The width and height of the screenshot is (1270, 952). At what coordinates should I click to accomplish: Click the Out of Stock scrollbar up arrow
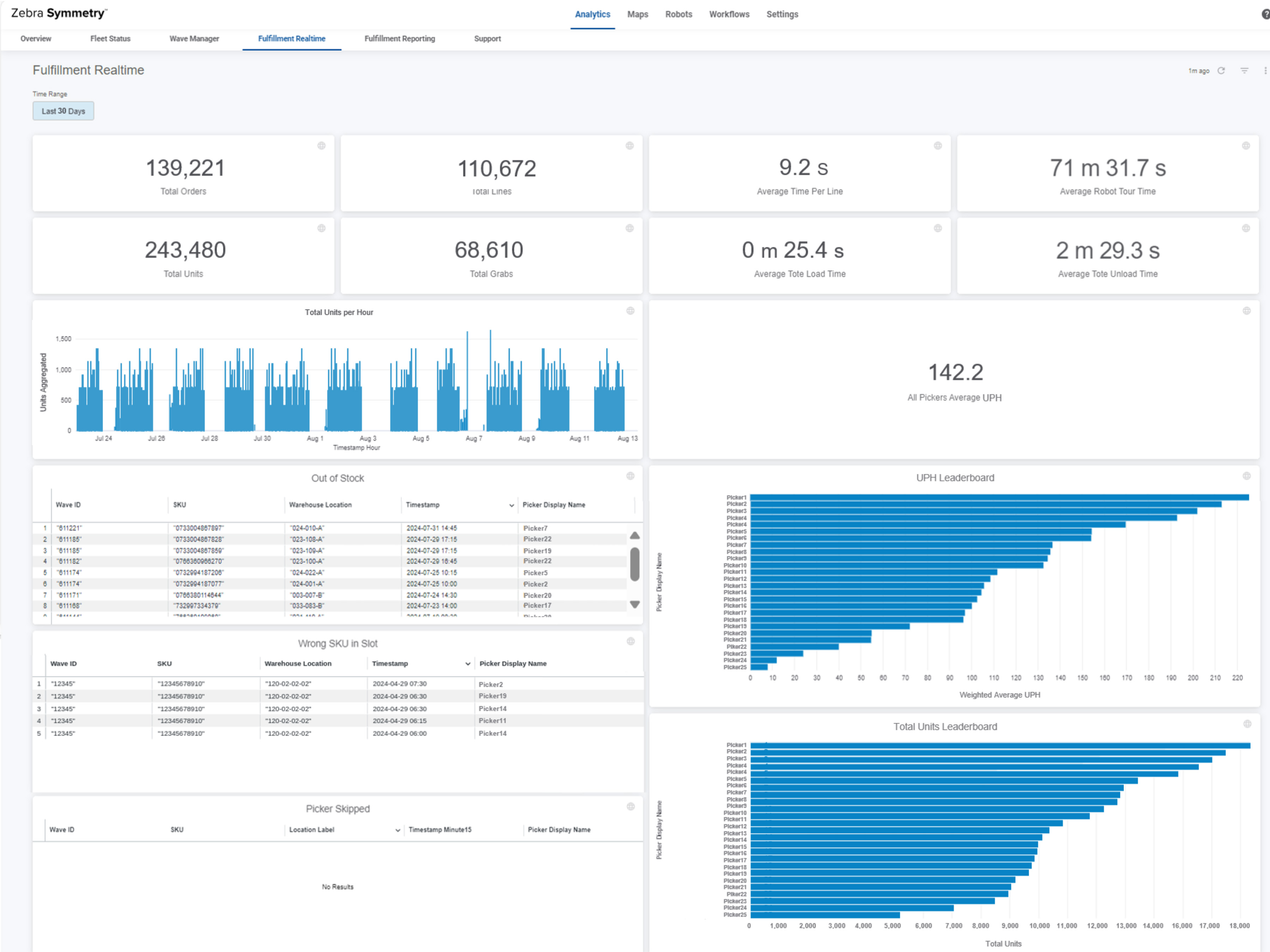click(x=634, y=535)
